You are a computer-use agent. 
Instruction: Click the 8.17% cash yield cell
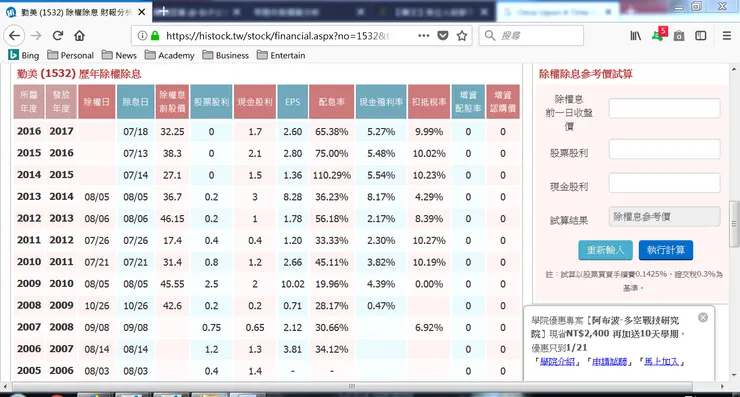click(381, 197)
